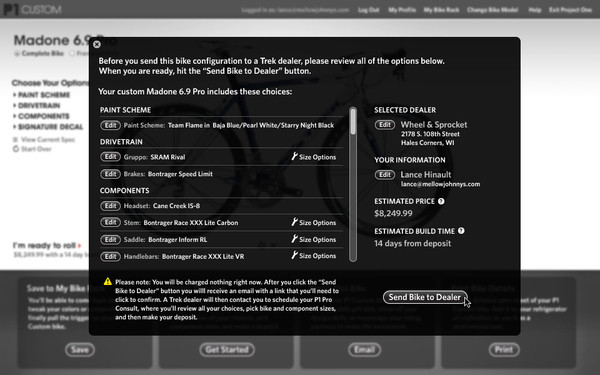This screenshot has width=600, height=375.
Task: Edit the Brakes Bontrager Speed Limit choice
Action: [110, 174]
